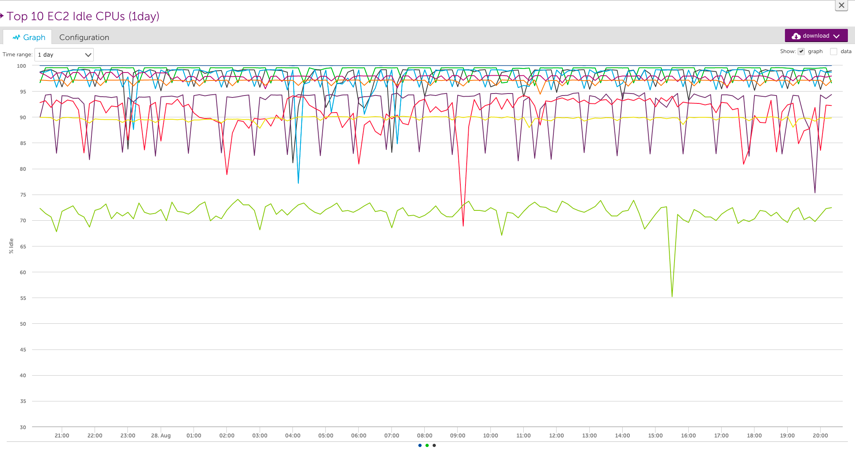855x466 pixels.
Task: Click the 12:00 time axis label
Action: click(x=556, y=436)
